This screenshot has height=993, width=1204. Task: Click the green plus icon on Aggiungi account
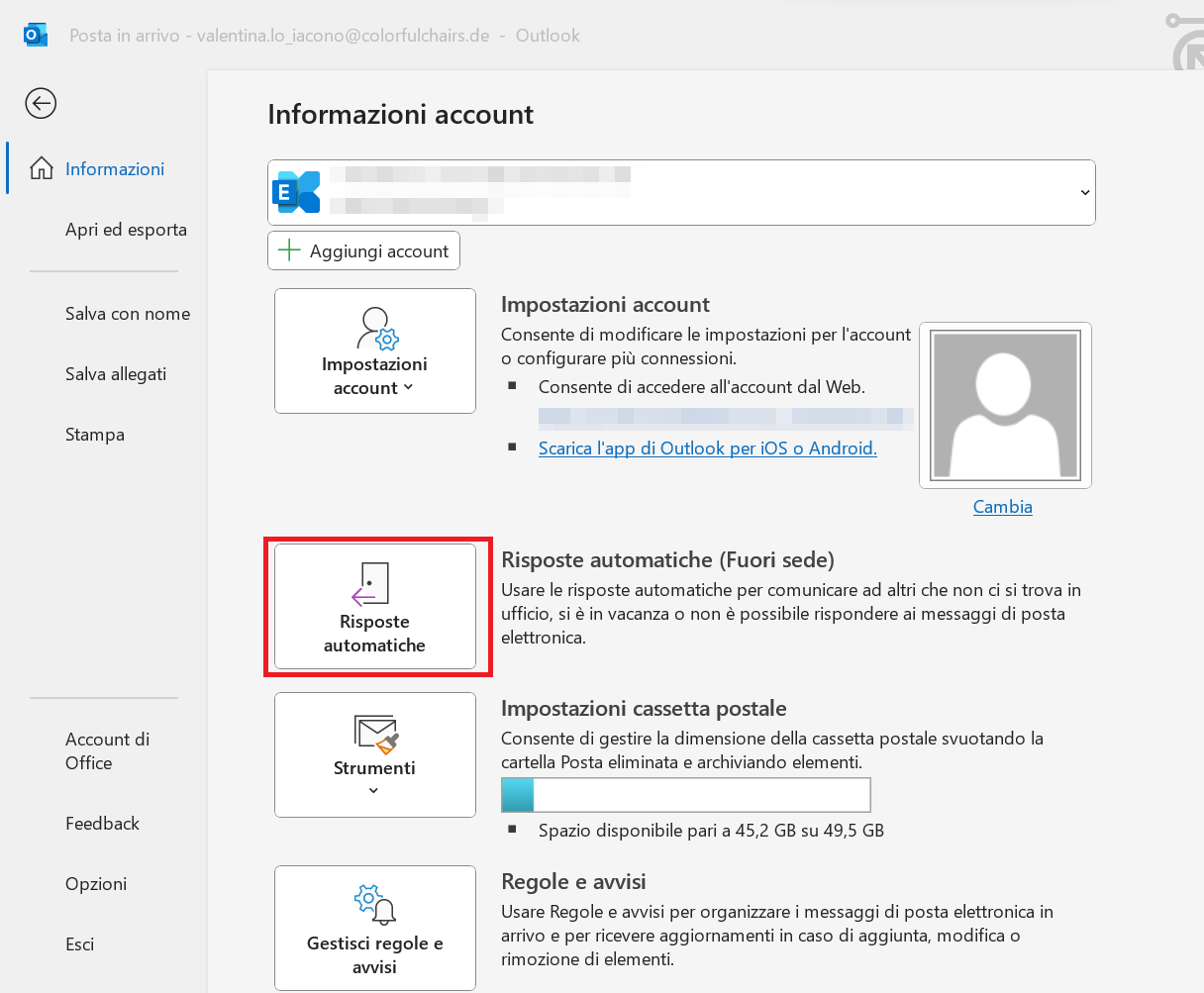pos(289,250)
